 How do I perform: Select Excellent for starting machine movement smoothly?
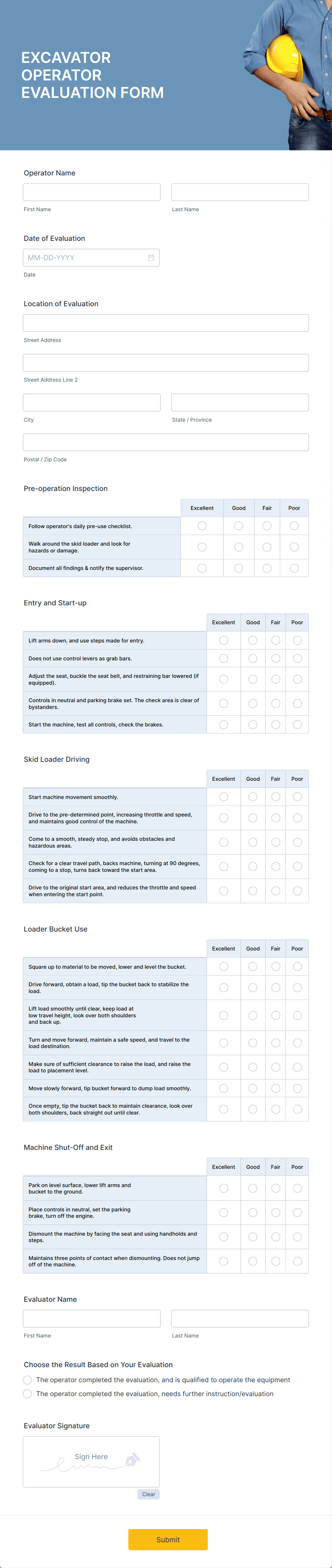pyautogui.click(x=223, y=796)
